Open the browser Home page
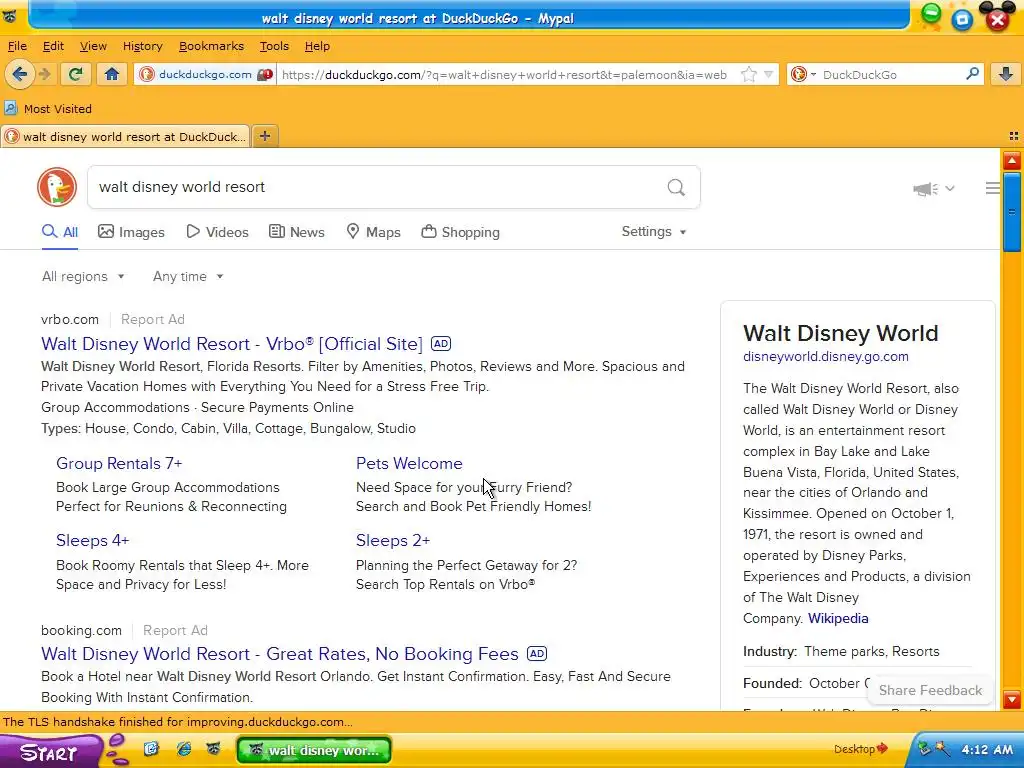Screen dimensions: 1024x768 [x=112, y=74]
